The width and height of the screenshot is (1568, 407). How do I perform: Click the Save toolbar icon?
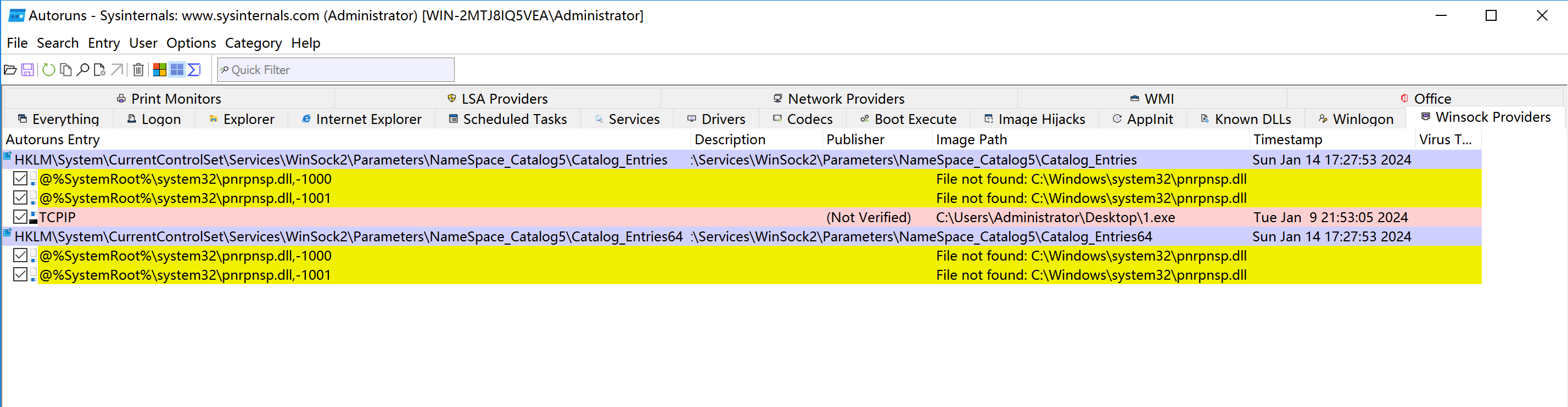(x=27, y=70)
